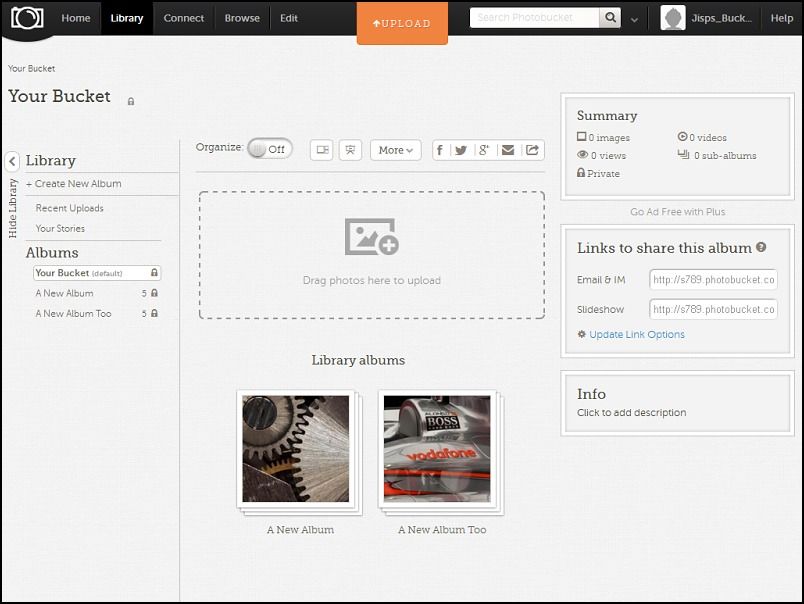Share album on Facebook
The image size is (804, 604).
click(x=440, y=150)
